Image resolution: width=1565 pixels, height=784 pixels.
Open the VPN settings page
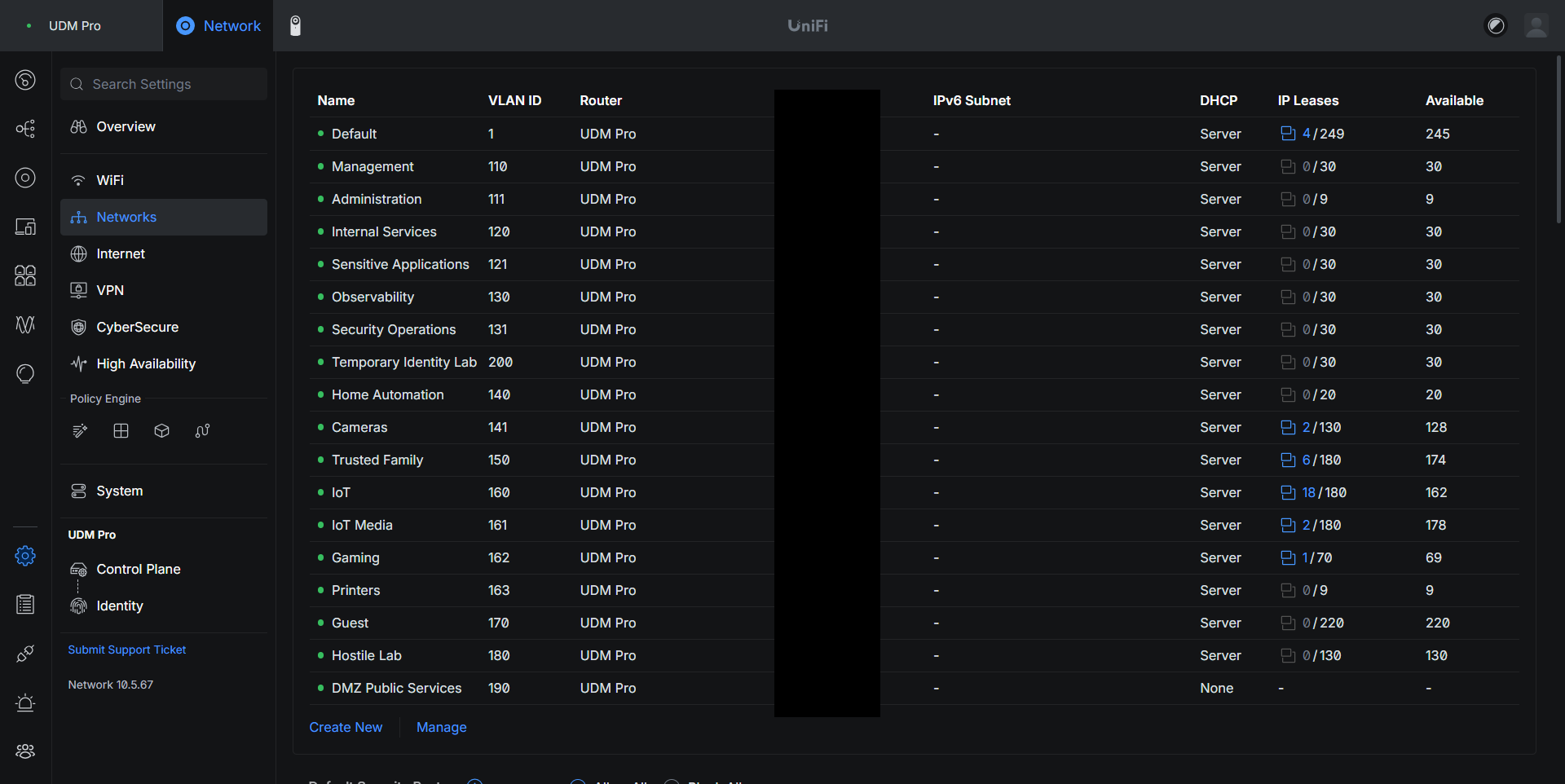pyautogui.click(x=164, y=290)
